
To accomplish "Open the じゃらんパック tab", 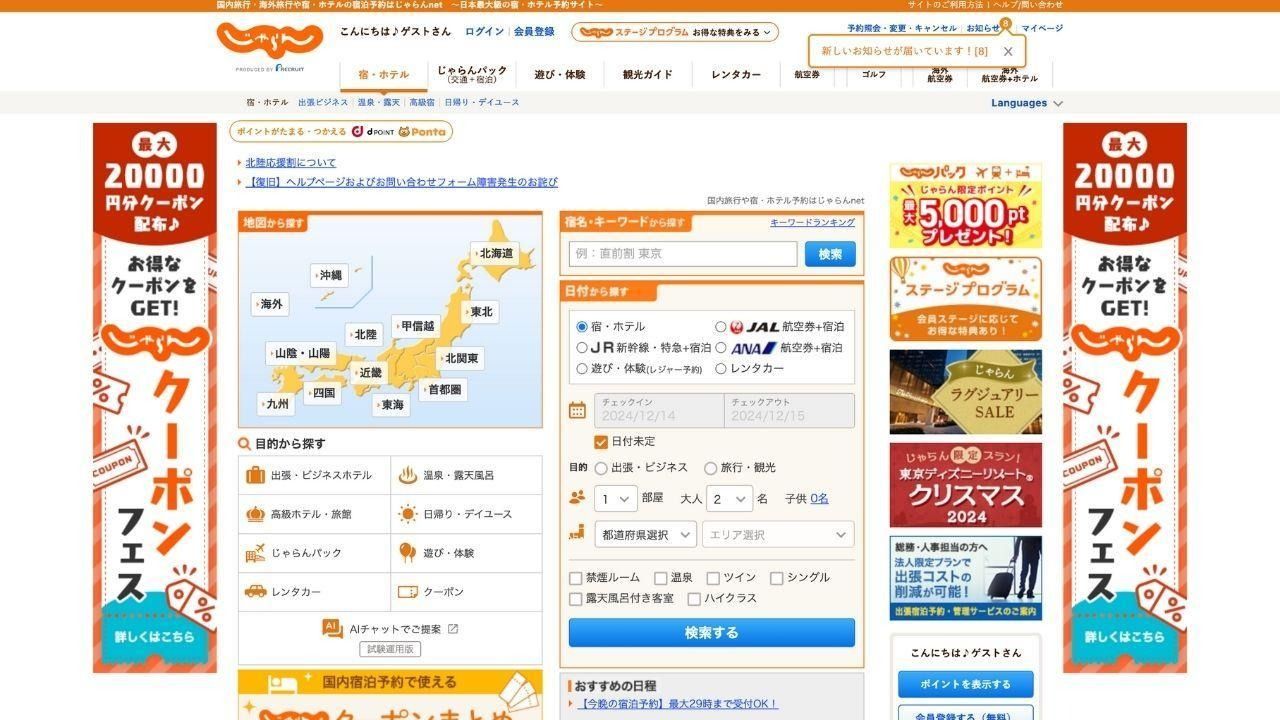I will point(472,75).
